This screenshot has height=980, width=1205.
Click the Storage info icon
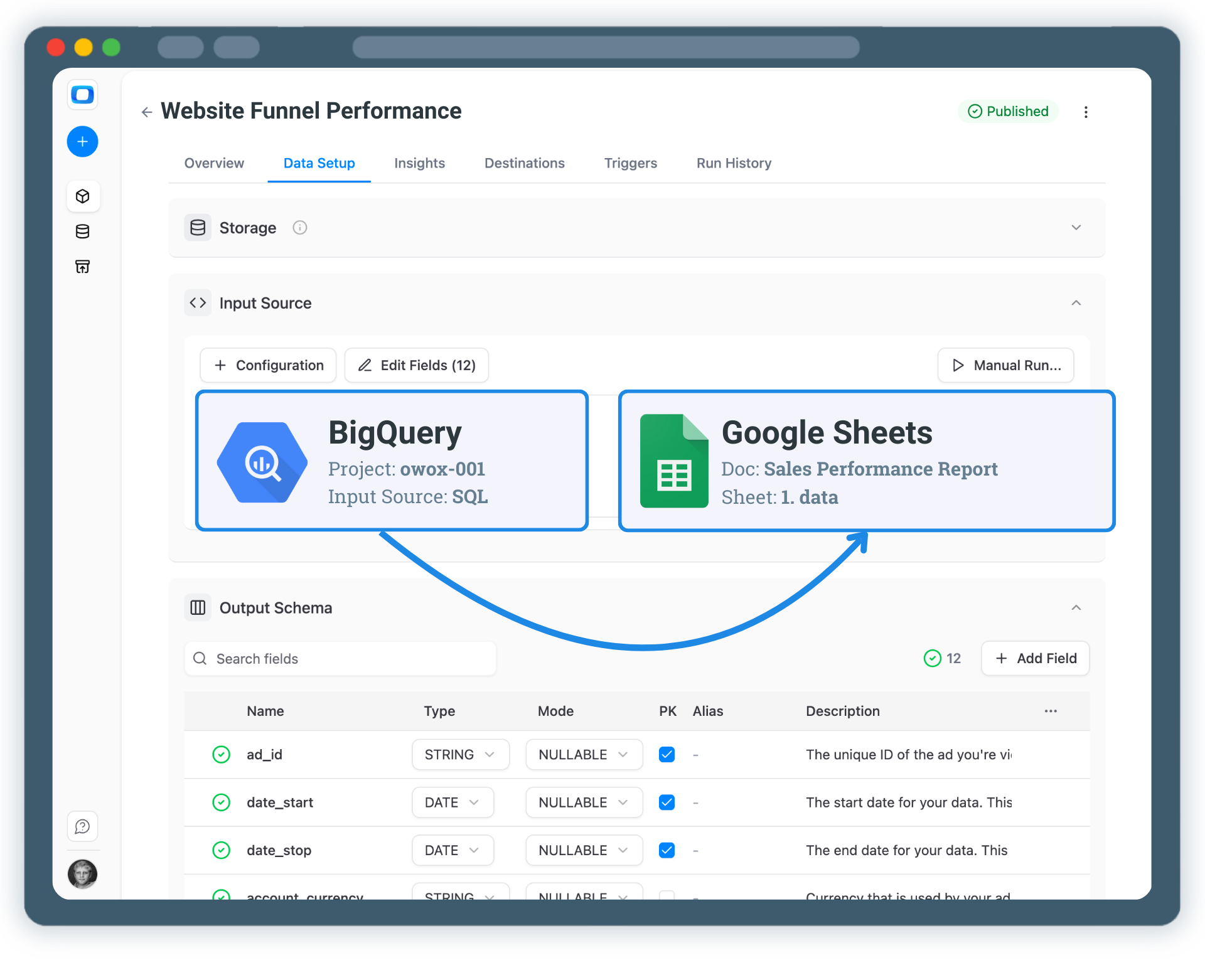299,227
